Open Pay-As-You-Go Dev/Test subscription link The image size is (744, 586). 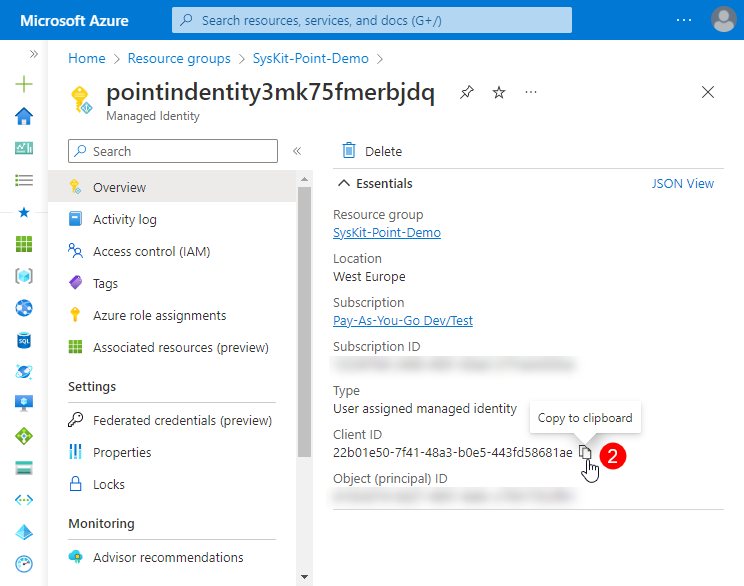[403, 321]
